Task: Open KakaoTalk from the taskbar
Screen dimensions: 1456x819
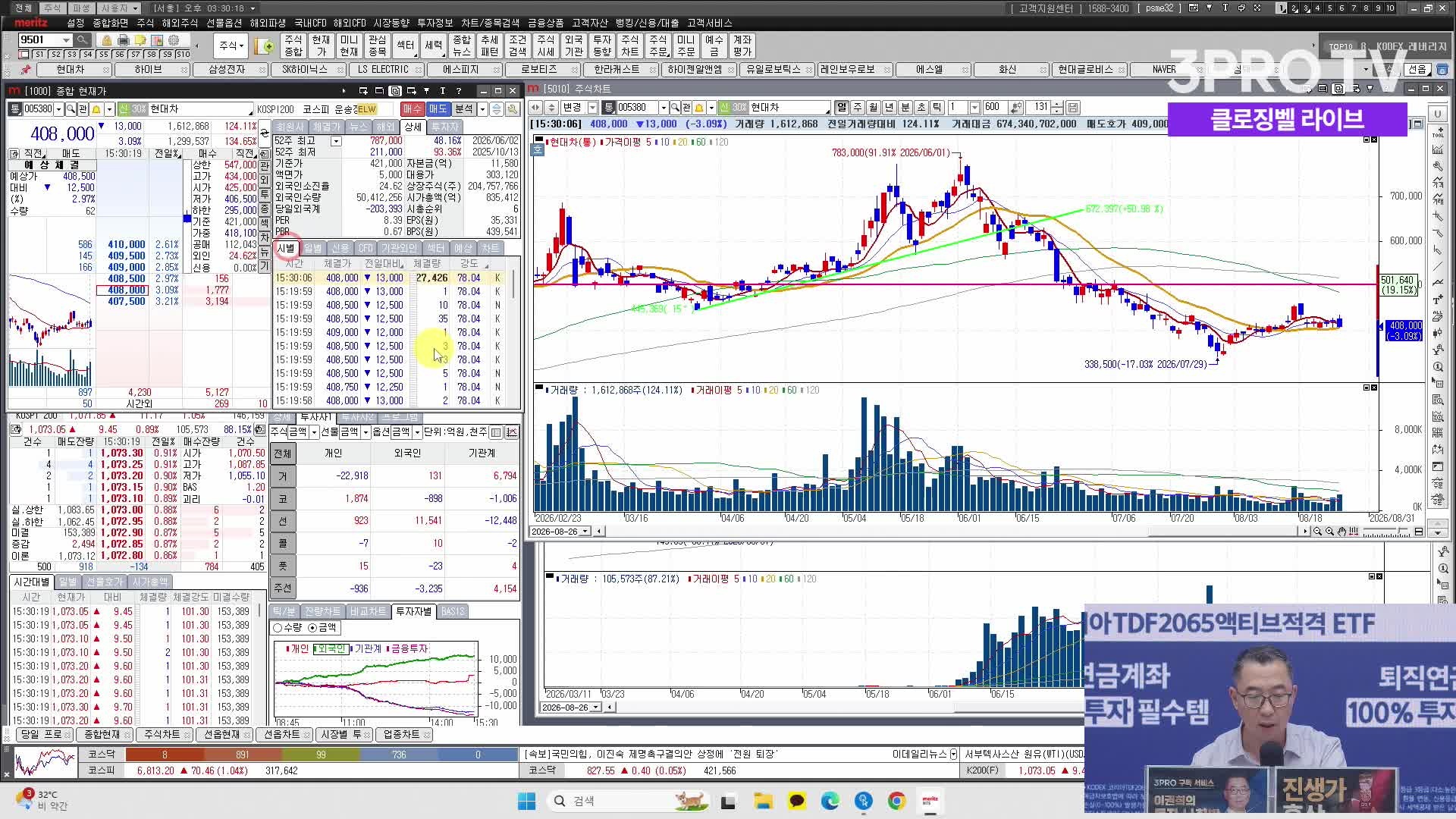Action: click(796, 801)
